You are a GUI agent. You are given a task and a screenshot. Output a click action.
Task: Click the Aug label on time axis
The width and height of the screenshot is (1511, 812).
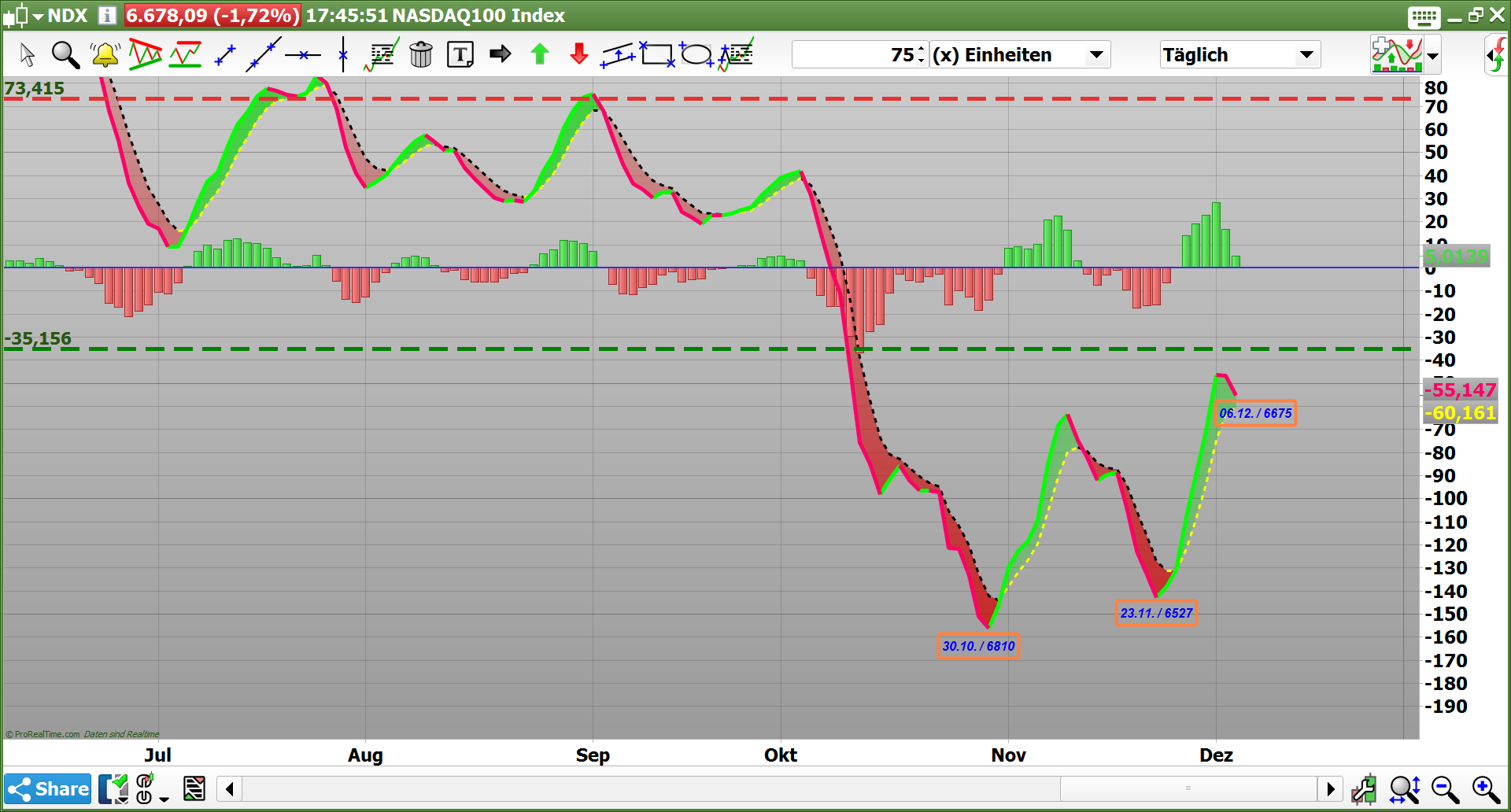(365, 755)
